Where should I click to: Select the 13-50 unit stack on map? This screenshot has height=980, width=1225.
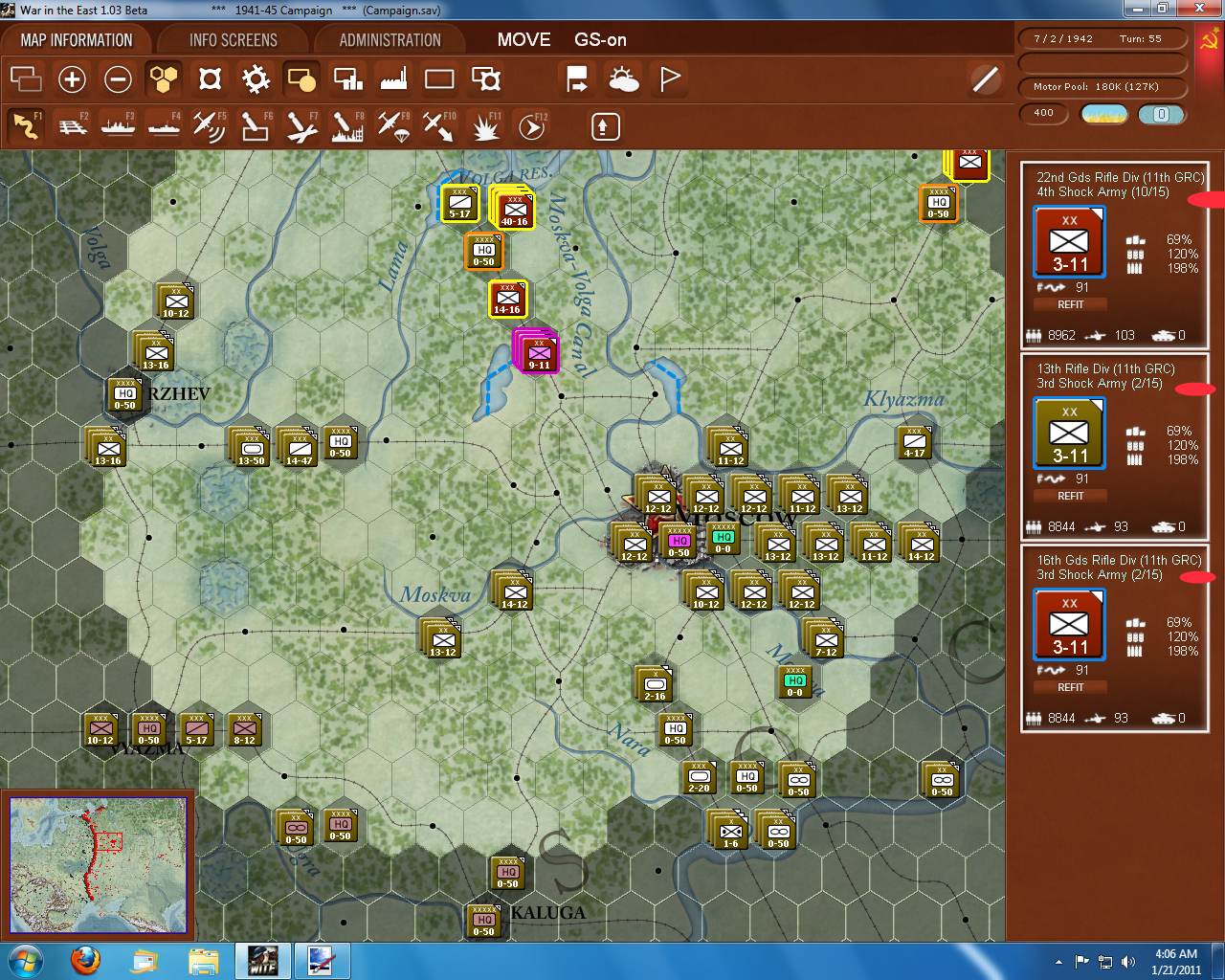(x=250, y=447)
